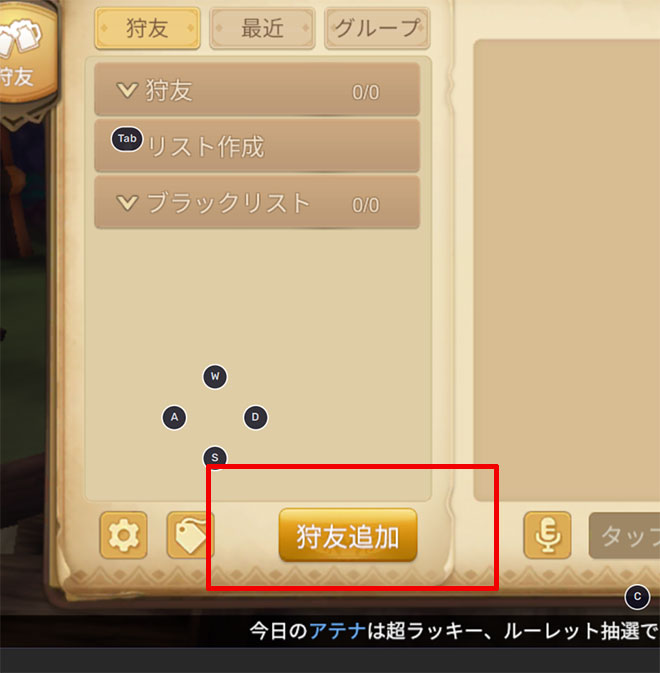660x673 pixels.
Task: Click the W key overlay badge
Action: (215, 377)
